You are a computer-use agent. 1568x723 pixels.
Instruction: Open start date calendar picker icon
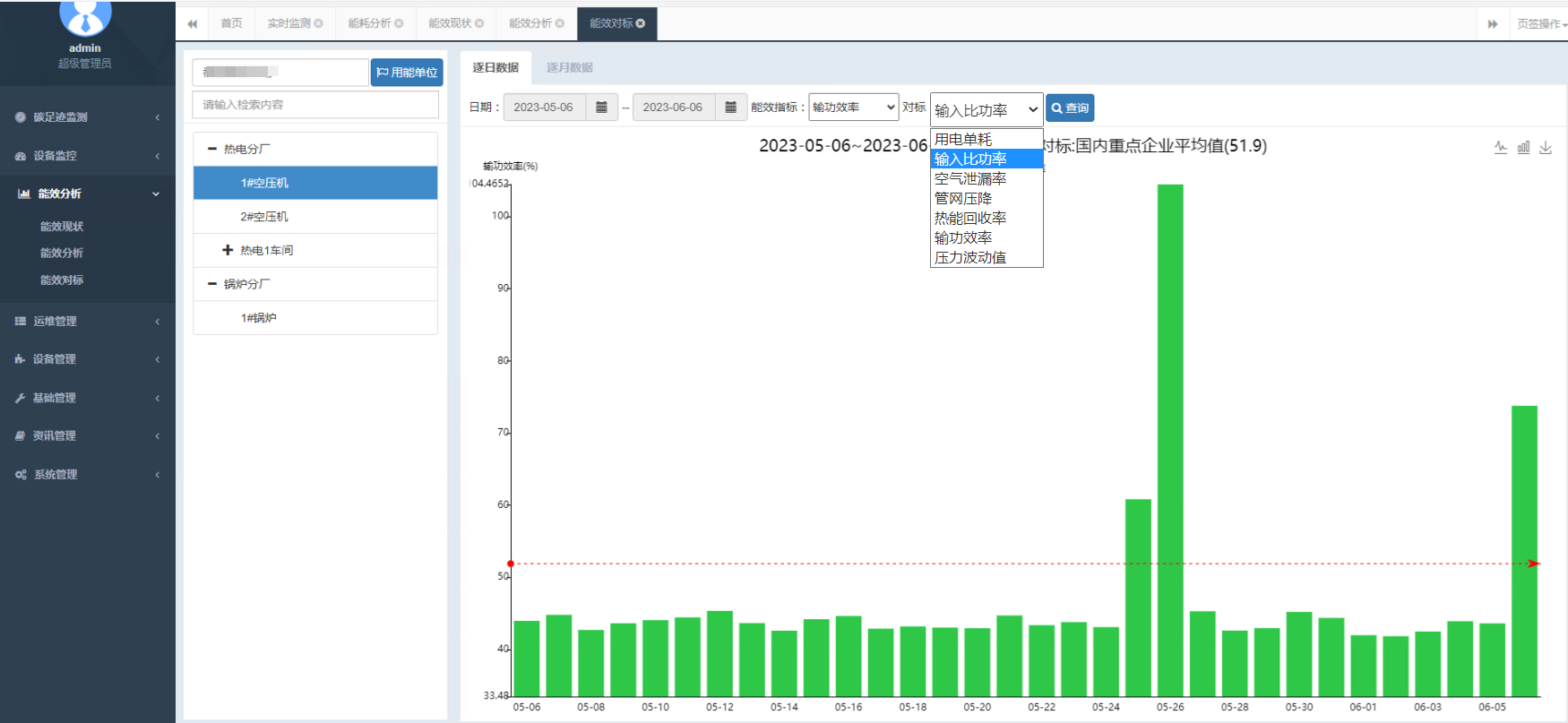coord(601,108)
